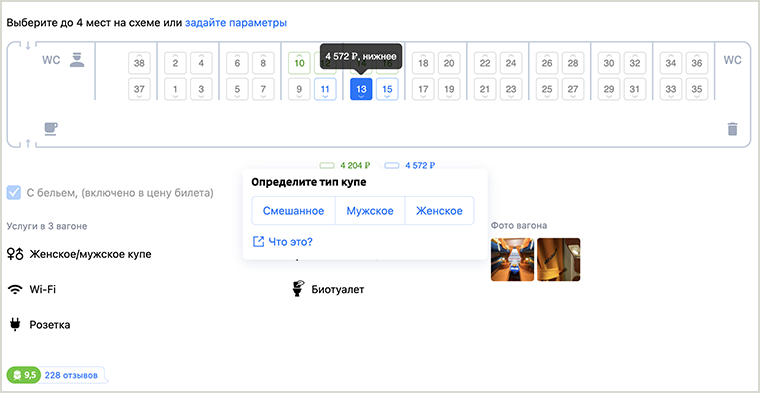
Task: Open the 228 отзывов reviews link
Action: (x=71, y=375)
